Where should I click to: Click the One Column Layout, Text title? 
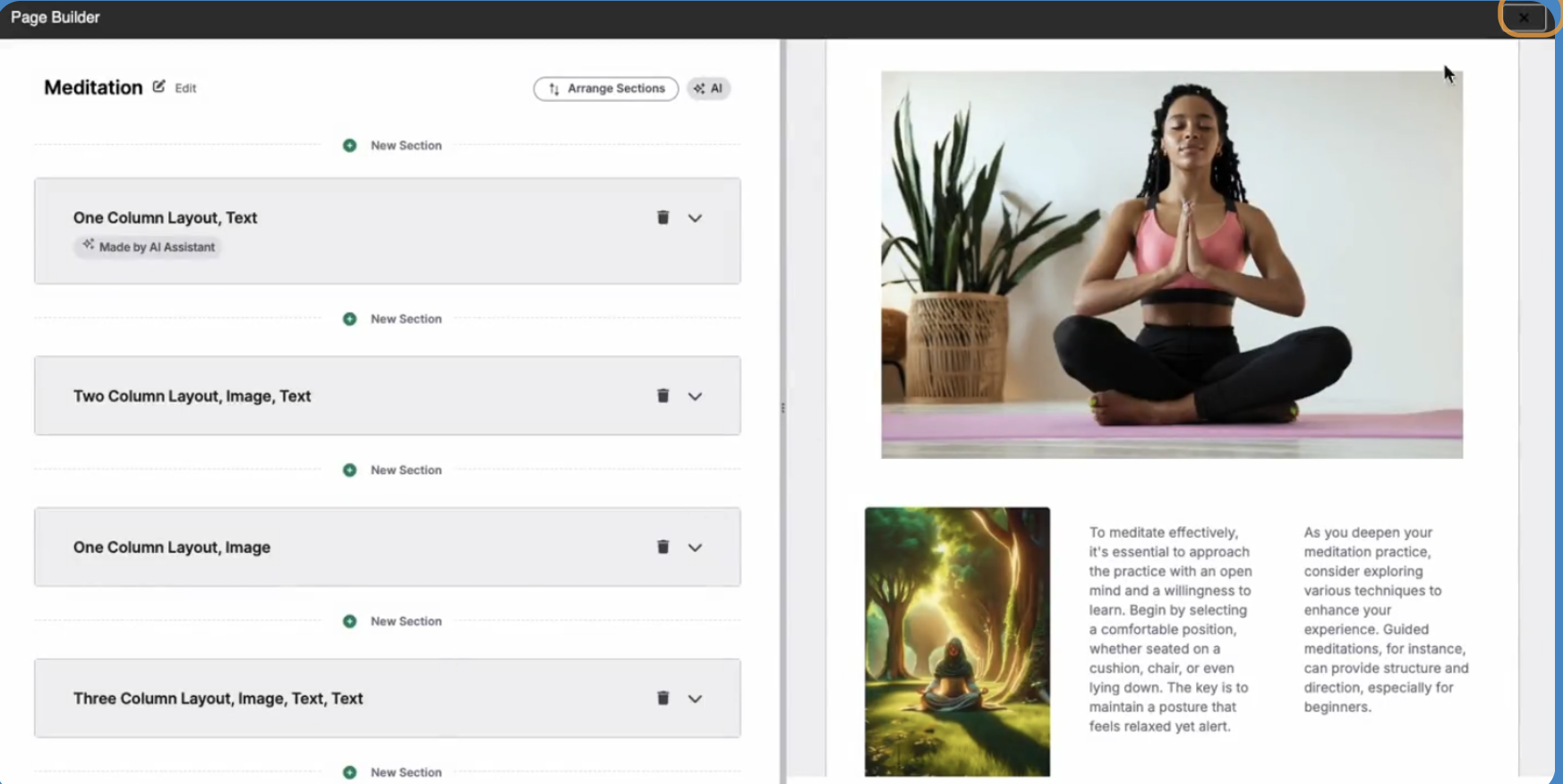(165, 217)
